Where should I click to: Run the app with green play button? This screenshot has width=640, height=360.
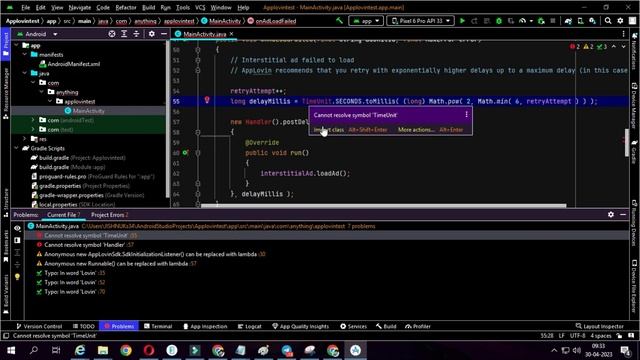click(462, 21)
